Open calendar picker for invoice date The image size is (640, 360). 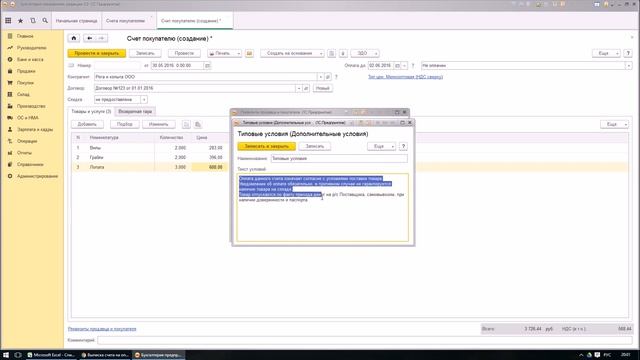tap(207, 65)
